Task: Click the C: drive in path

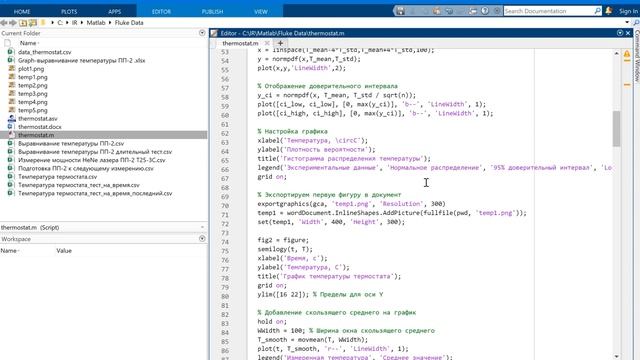Action: coord(60,23)
